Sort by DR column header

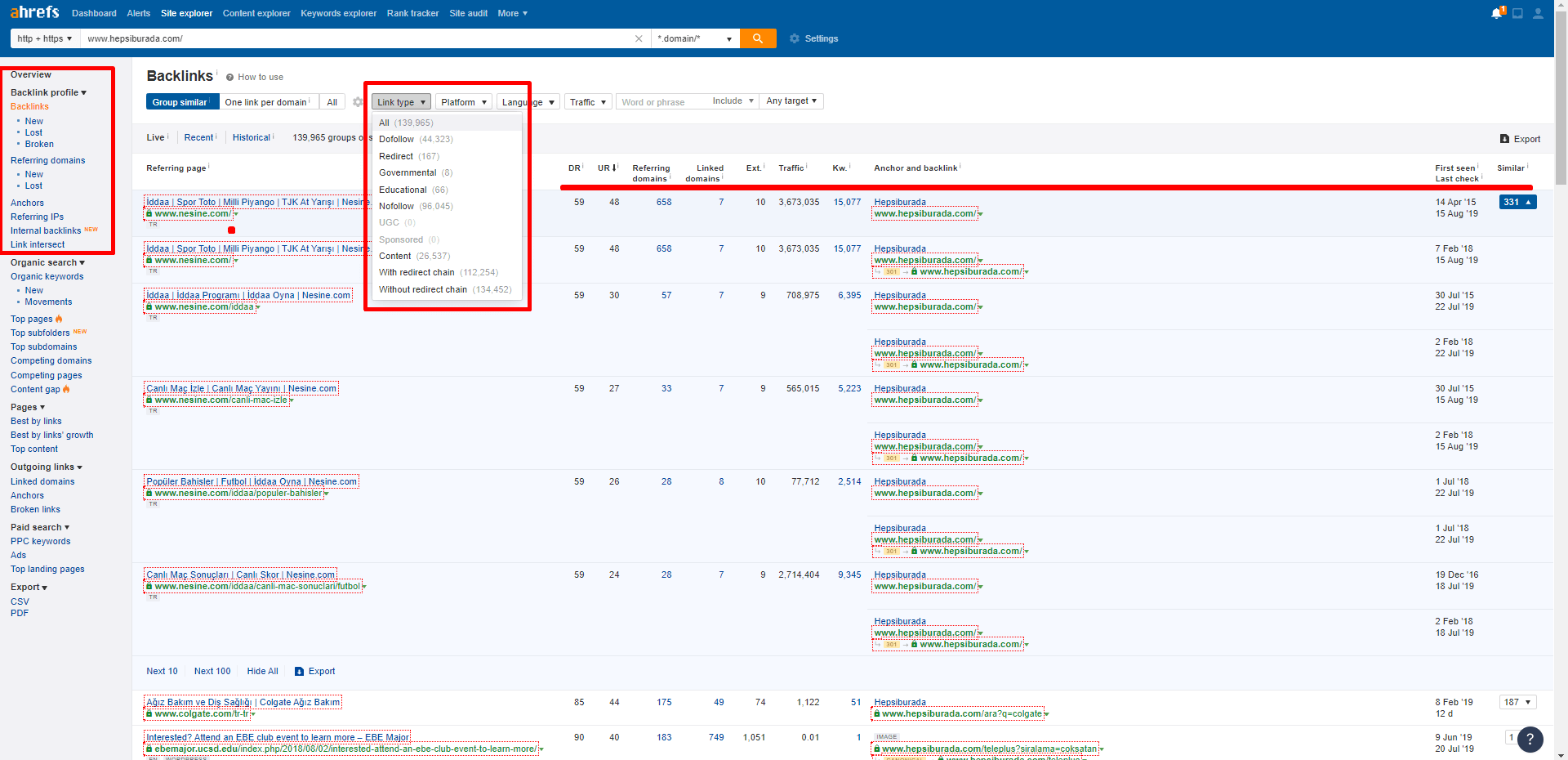pos(576,168)
